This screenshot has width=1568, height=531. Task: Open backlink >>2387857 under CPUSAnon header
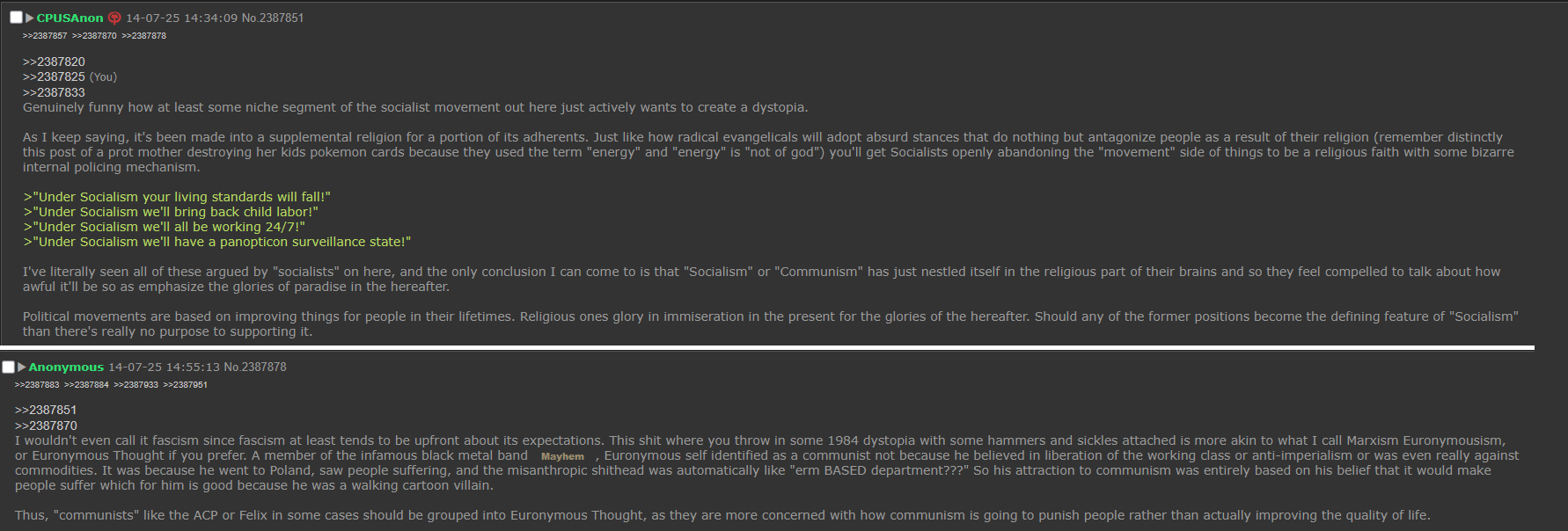45,36
